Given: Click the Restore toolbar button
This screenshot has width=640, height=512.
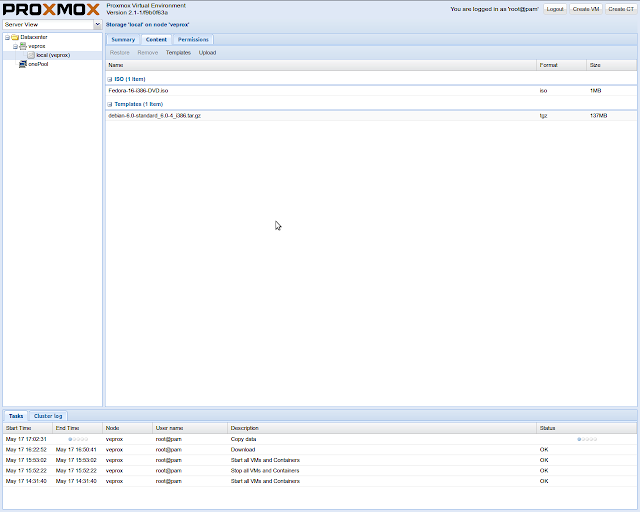Looking at the screenshot, I should pyautogui.click(x=120, y=53).
